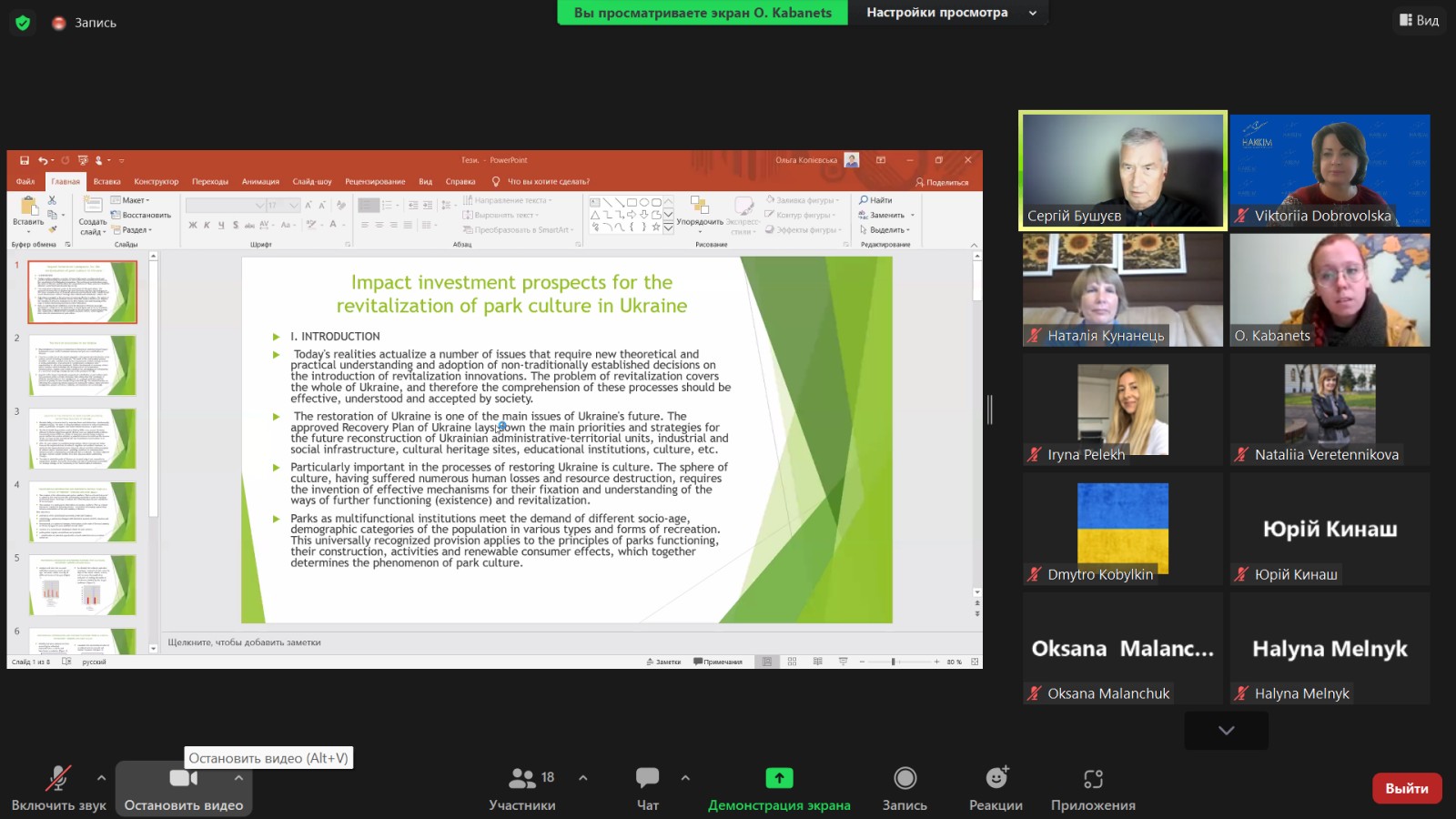Screen dimensions: 1456x819
Task: Toggle Заметки notes pane in status bar
Action: [663, 662]
